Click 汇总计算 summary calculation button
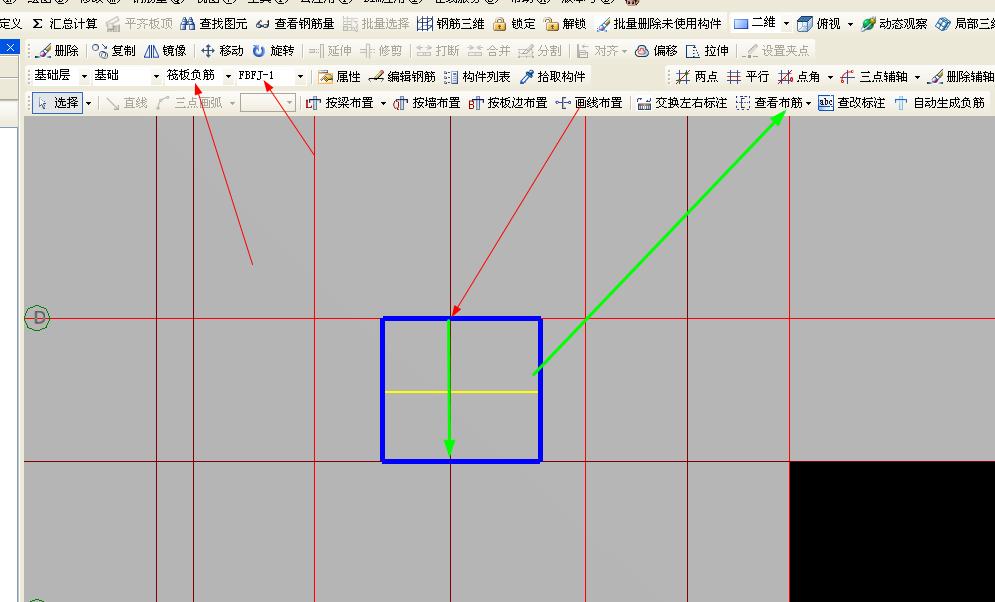This screenshot has height=602, width=995. [65, 24]
